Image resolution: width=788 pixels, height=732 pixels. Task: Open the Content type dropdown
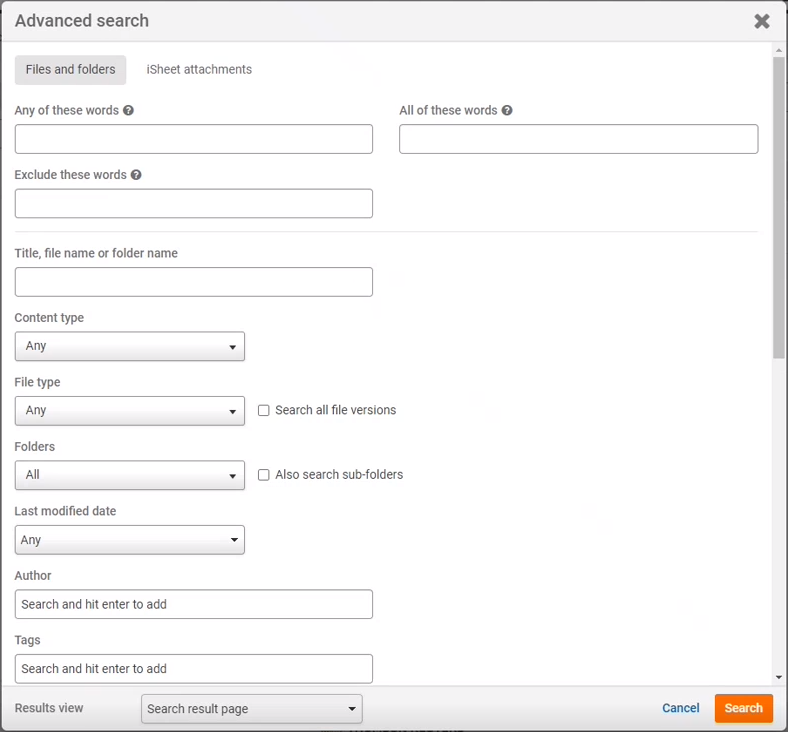coord(130,346)
